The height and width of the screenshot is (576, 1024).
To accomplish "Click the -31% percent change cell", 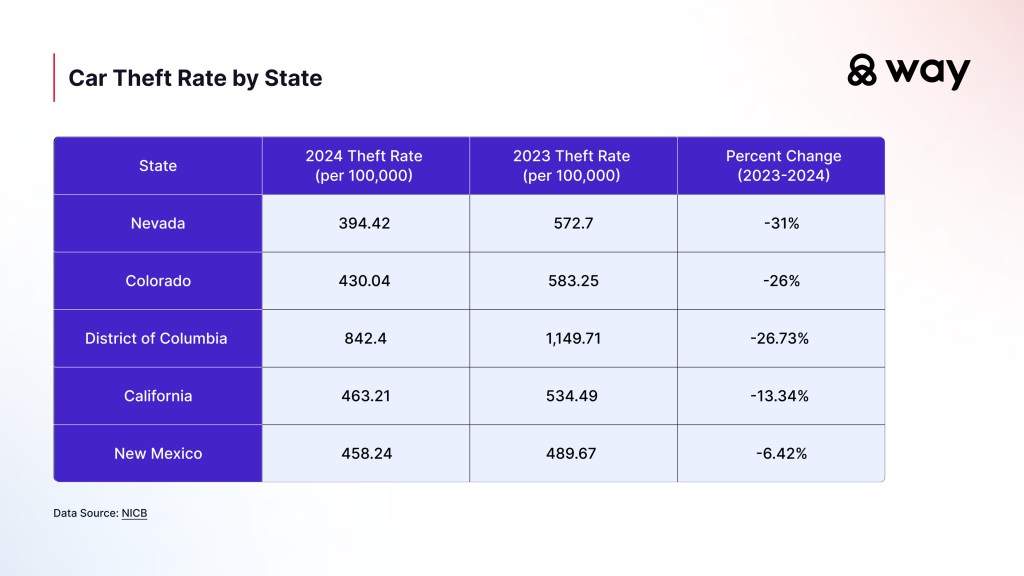I will coord(782,224).
